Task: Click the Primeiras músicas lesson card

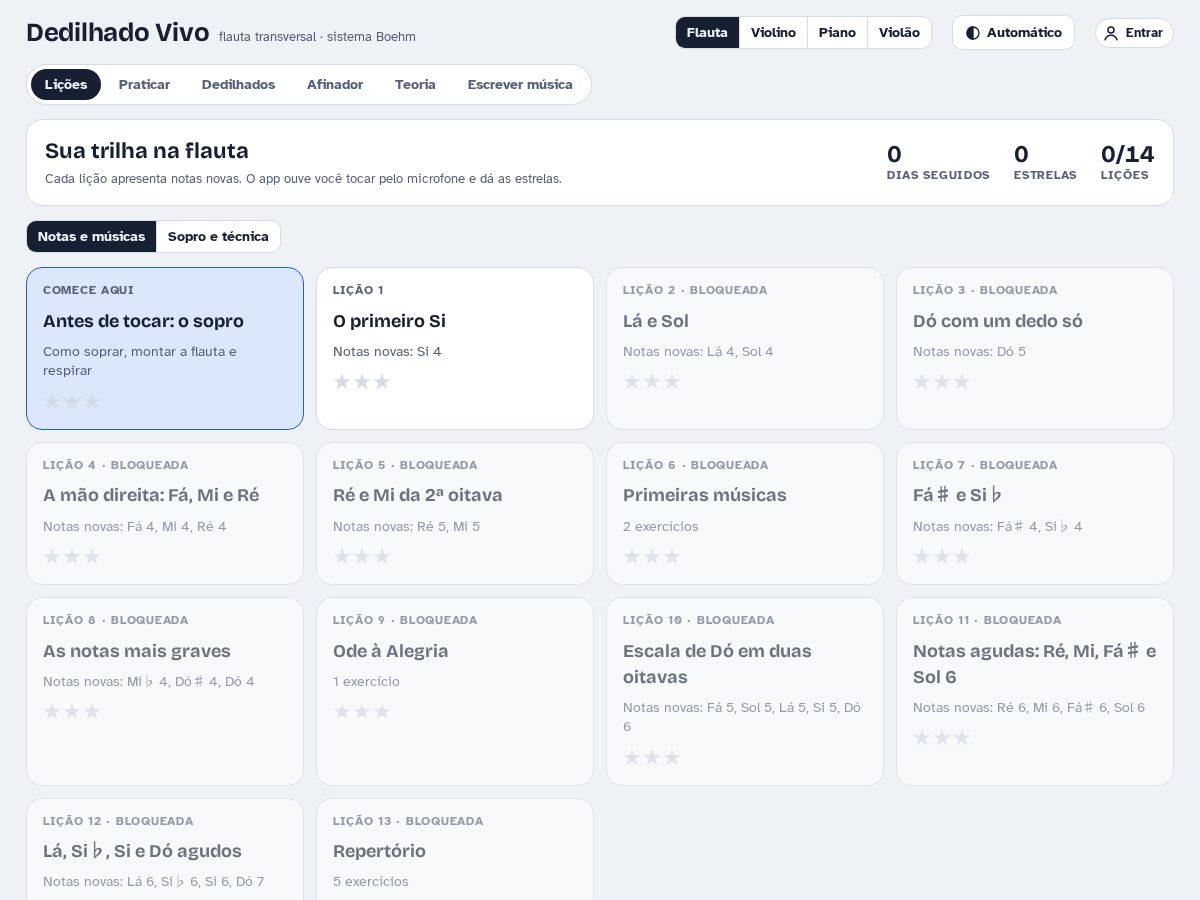Action: click(745, 513)
